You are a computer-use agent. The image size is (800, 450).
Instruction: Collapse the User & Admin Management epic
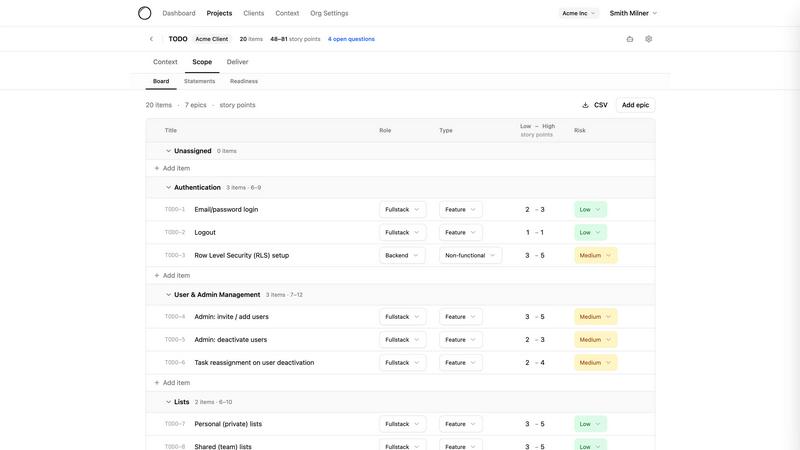(169, 295)
